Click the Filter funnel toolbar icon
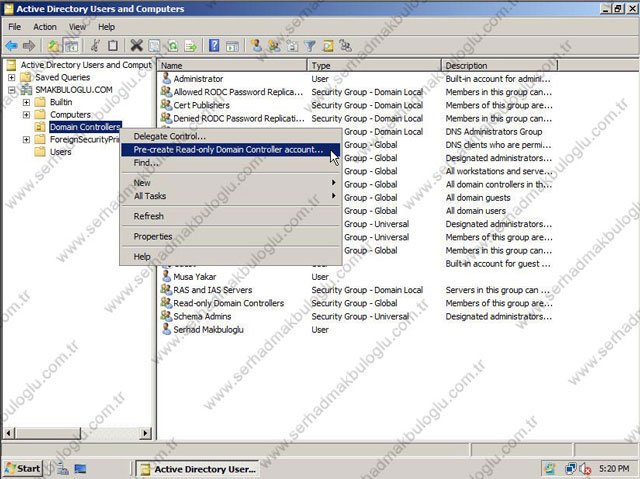Image resolution: width=640 pixels, height=479 pixels. 310,46
